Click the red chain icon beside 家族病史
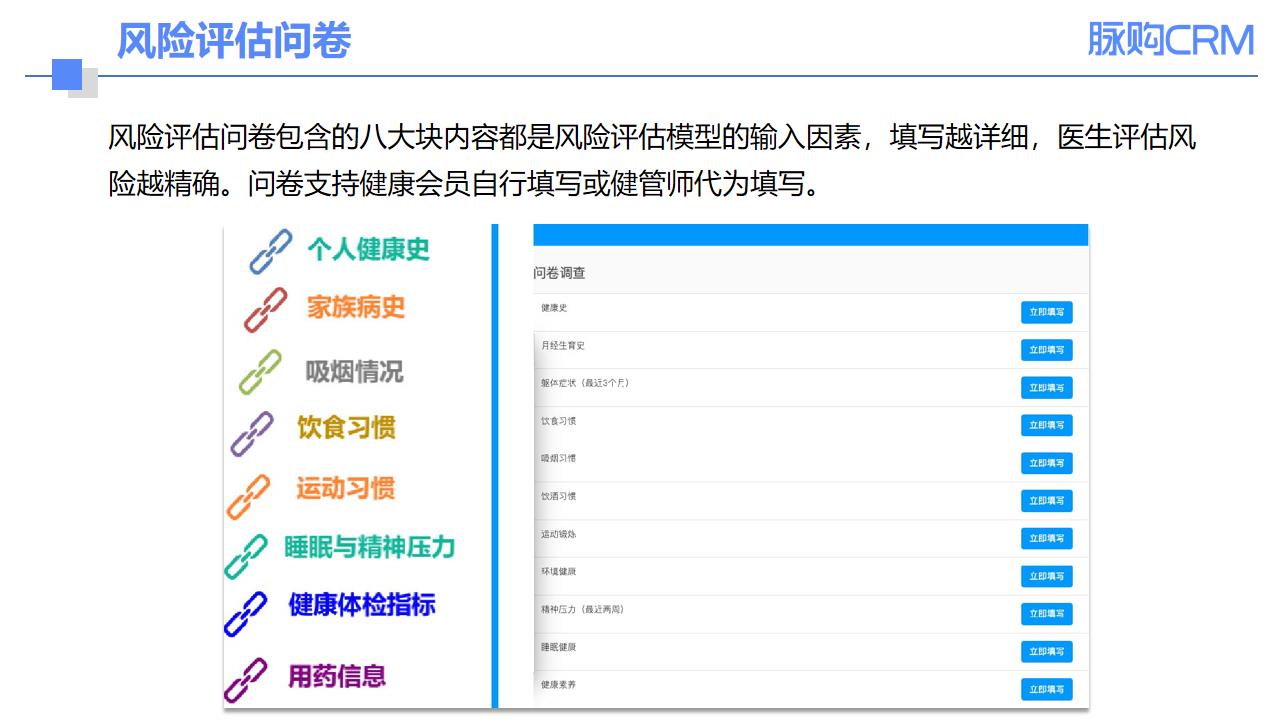Image resolution: width=1272 pixels, height=725 pixels. [266, 309]
